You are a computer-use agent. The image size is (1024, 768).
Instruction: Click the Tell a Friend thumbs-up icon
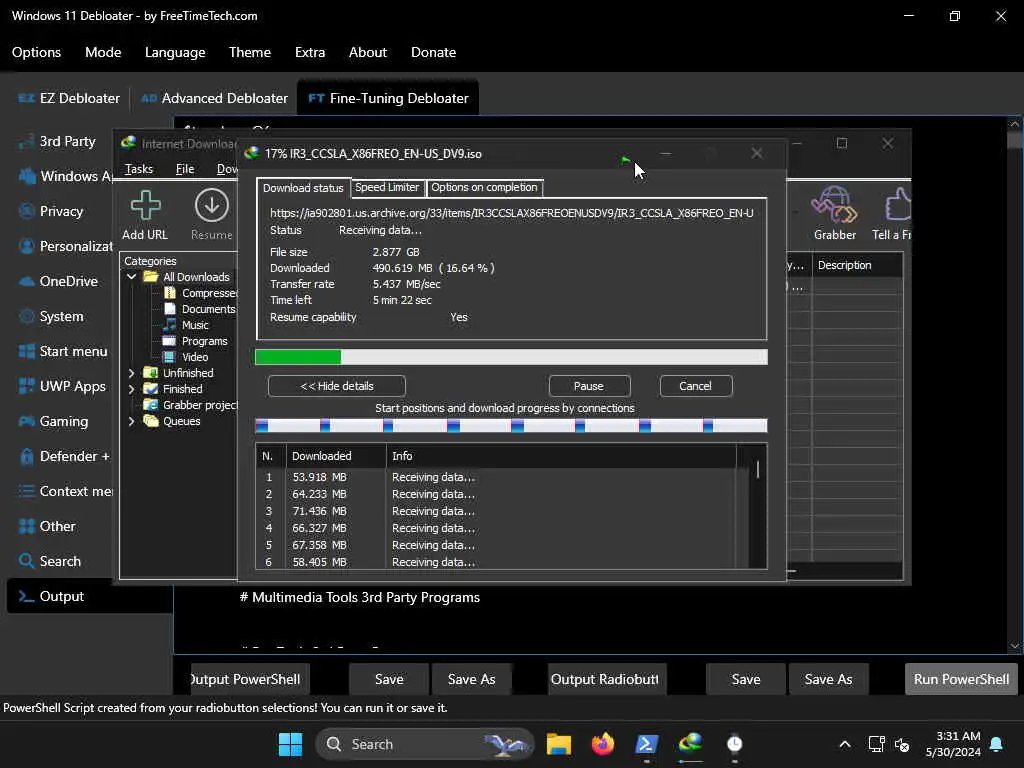[897, 205]
